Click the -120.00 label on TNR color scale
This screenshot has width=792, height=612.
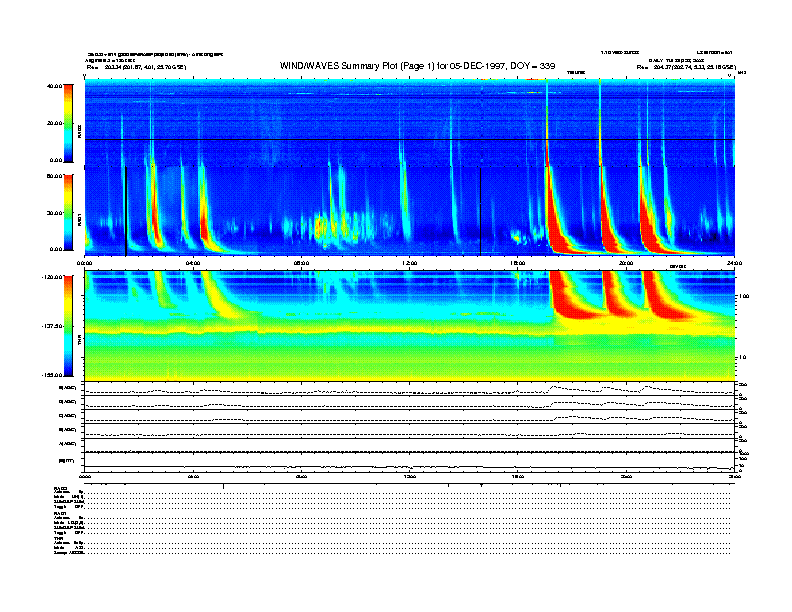(x=51, y=277)
